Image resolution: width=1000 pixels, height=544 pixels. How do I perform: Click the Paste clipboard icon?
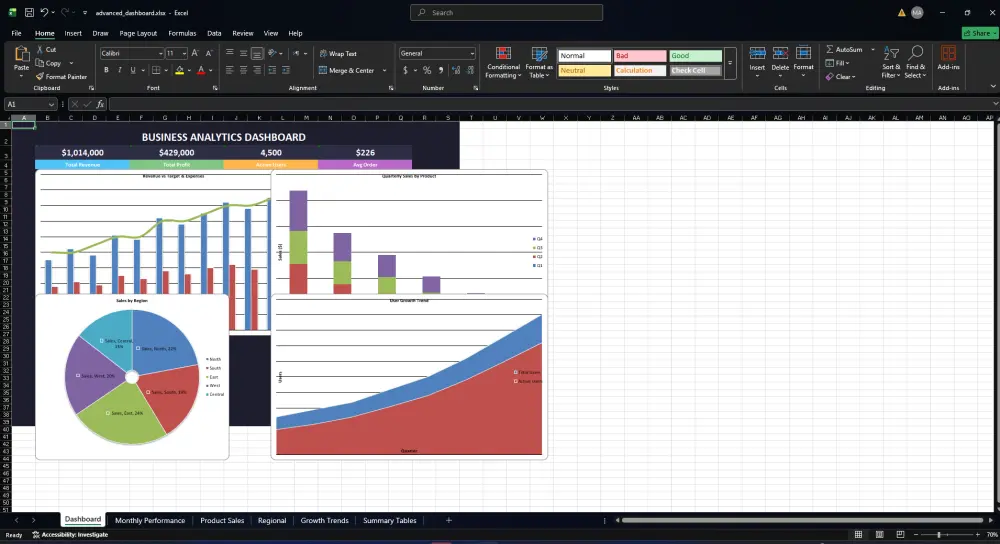pos(22,54)
